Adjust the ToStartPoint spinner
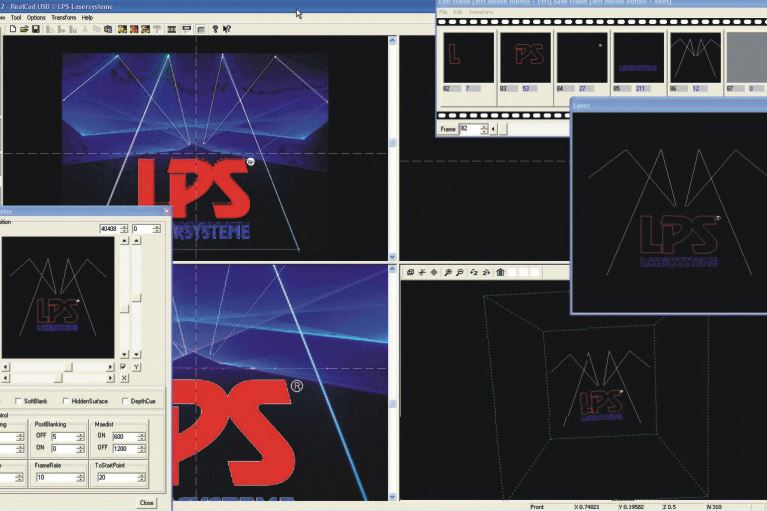 coord(141,477)
